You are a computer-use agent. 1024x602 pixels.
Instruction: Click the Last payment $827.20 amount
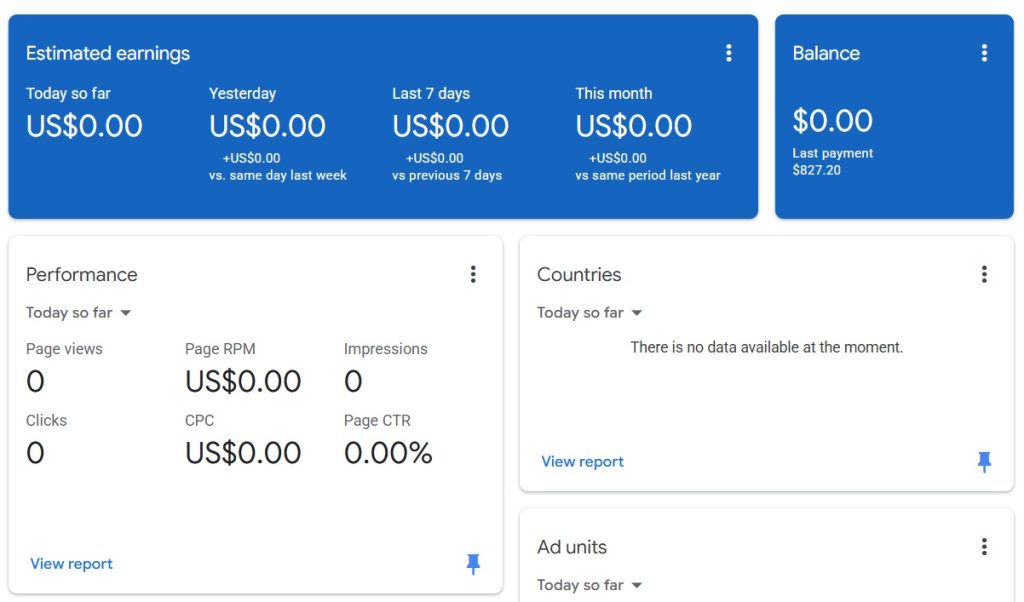point(817,170)
